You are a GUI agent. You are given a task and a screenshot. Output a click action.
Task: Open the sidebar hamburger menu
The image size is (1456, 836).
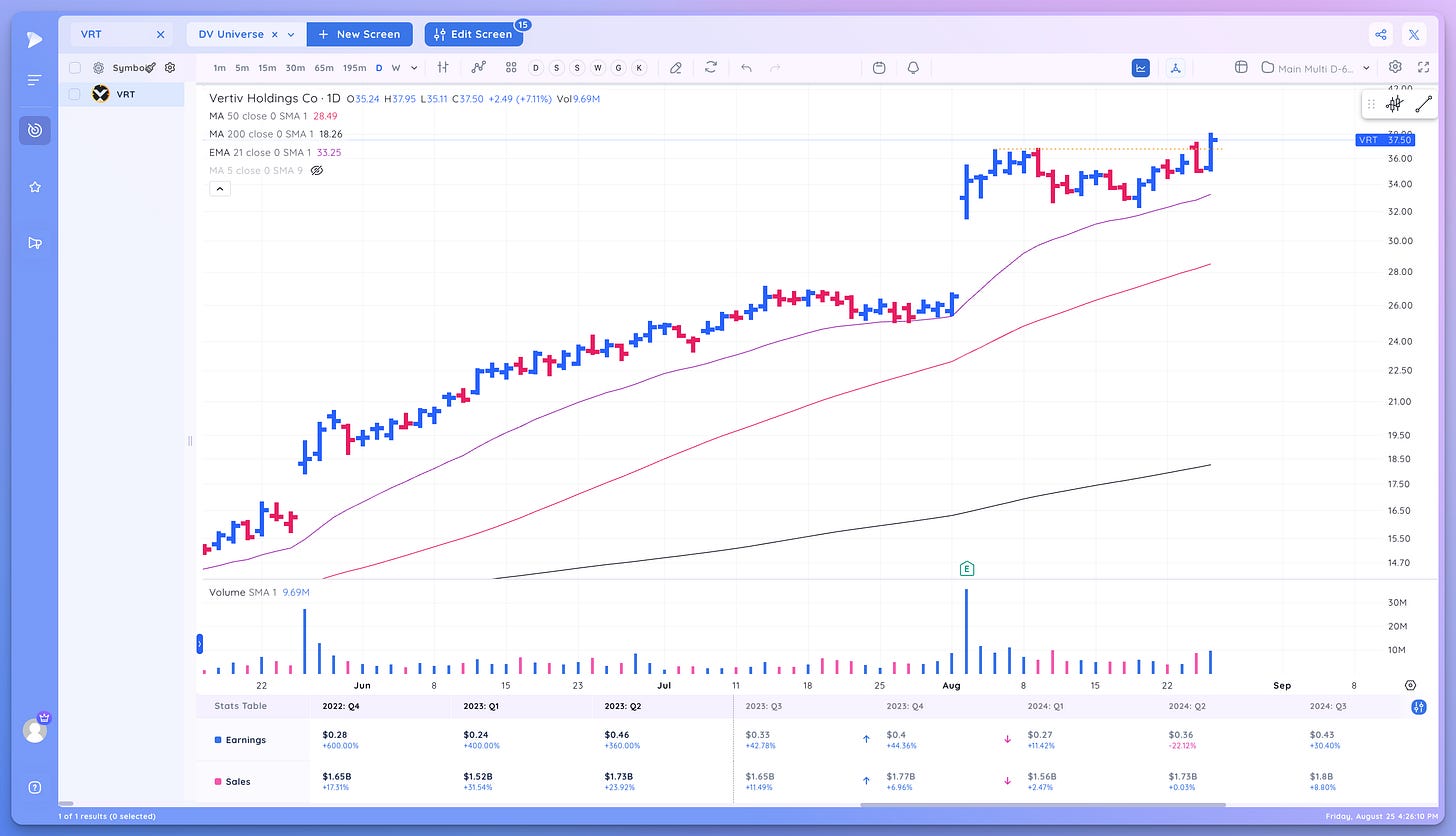[x=35, y=80]
